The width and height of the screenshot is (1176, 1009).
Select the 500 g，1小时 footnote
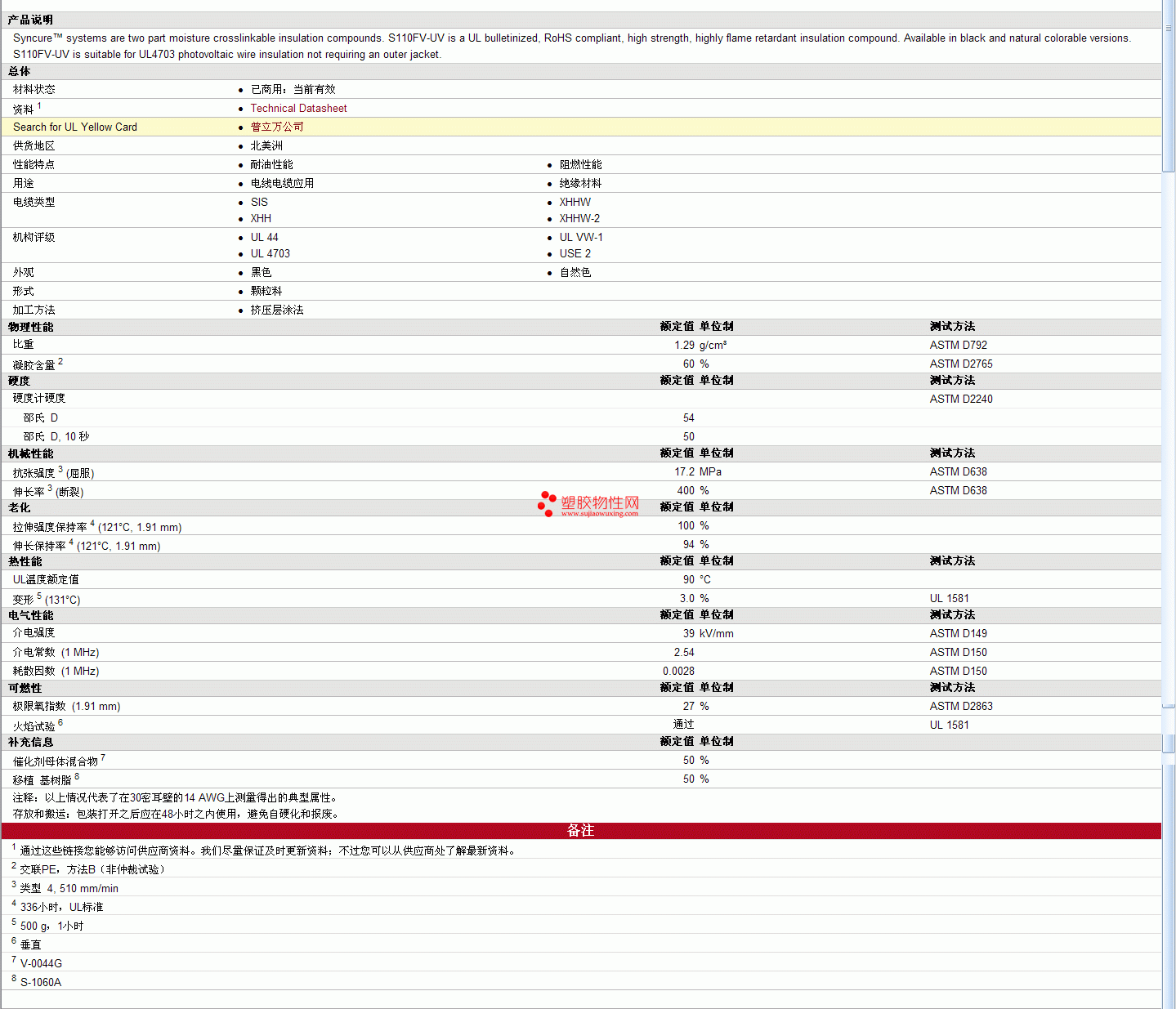tap(52, 926)
